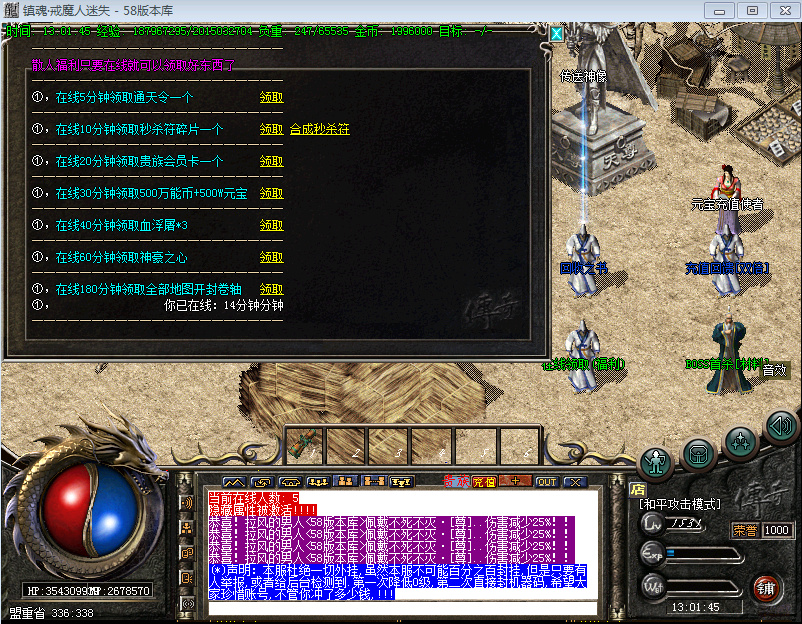Claim the 60-minute 神豪之心 reward
This screenshot has width=802, height=624.
point(271,258)
